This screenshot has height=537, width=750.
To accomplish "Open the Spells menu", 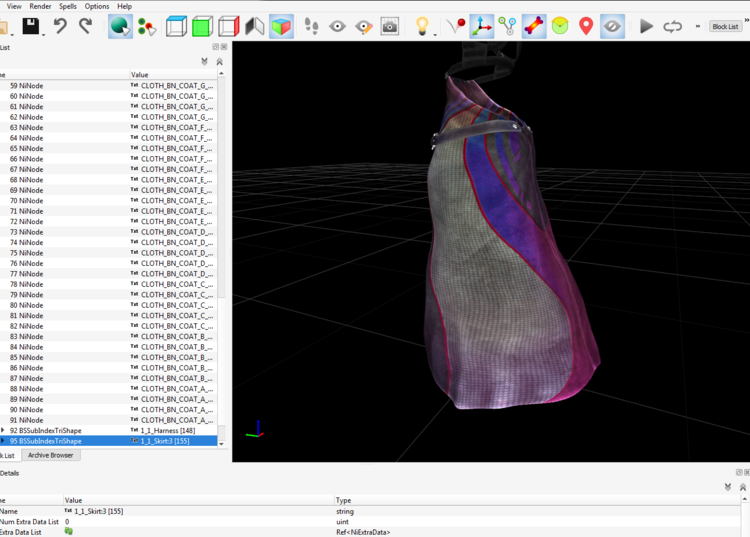I will 68,6.
